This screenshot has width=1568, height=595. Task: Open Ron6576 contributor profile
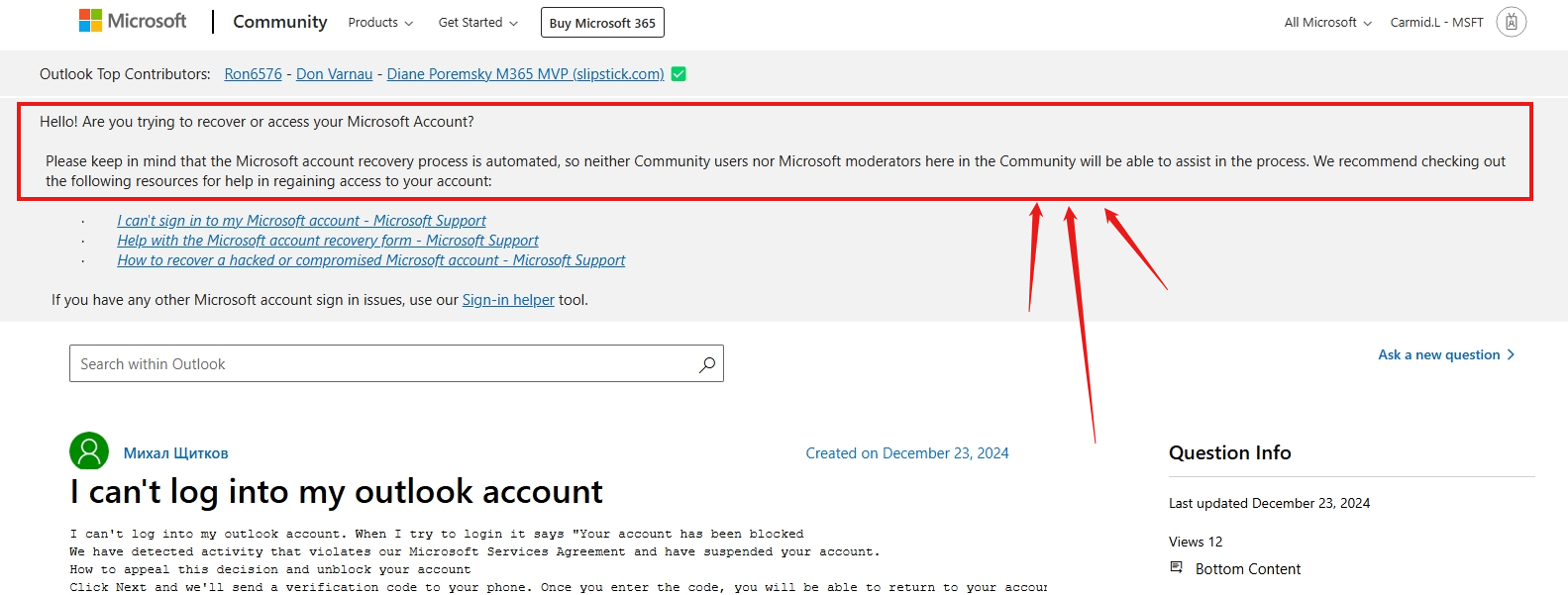(x=253, y=74)
